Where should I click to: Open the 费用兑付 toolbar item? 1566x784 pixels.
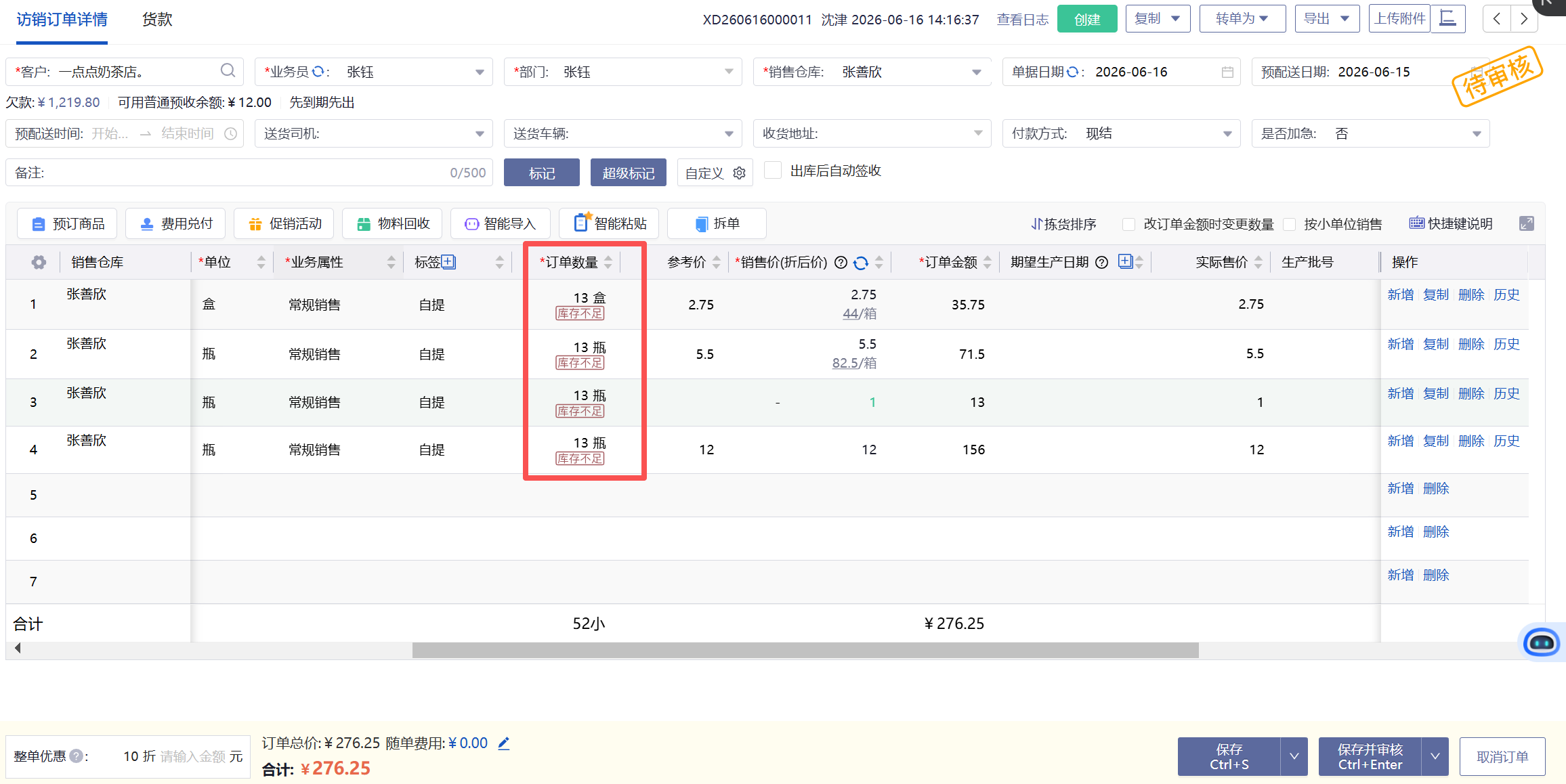click(x=175, y=223)
